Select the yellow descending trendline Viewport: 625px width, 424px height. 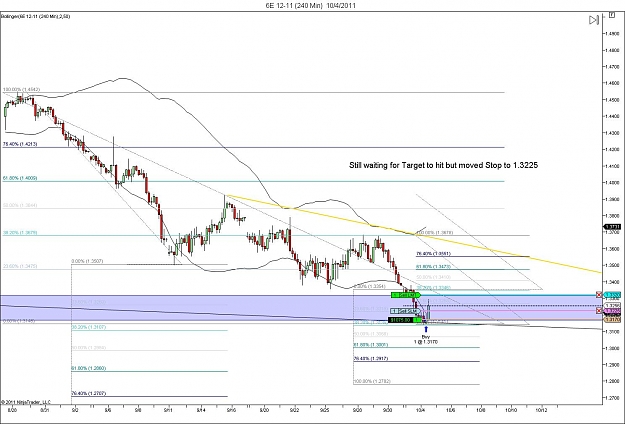[x=413, y=234]
